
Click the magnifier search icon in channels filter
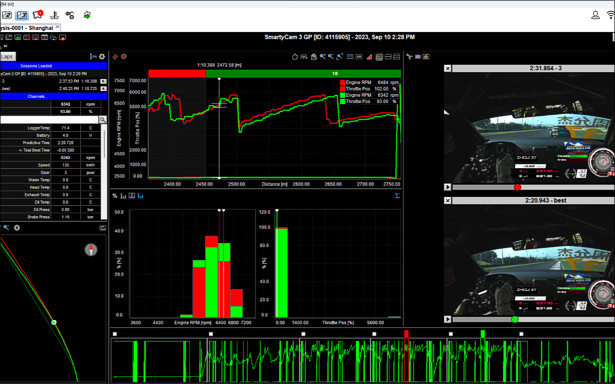coord(102,120)
